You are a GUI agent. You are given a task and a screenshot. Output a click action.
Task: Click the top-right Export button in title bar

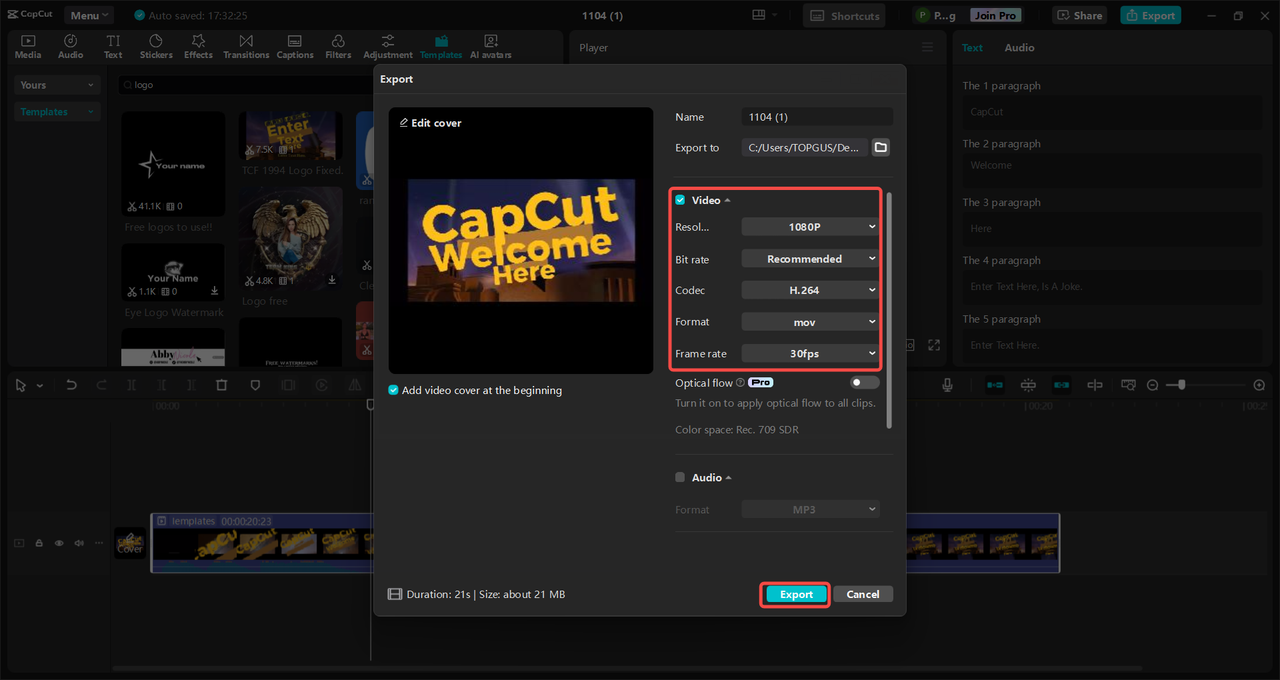pyautogui.click(x=1150, y=15)
